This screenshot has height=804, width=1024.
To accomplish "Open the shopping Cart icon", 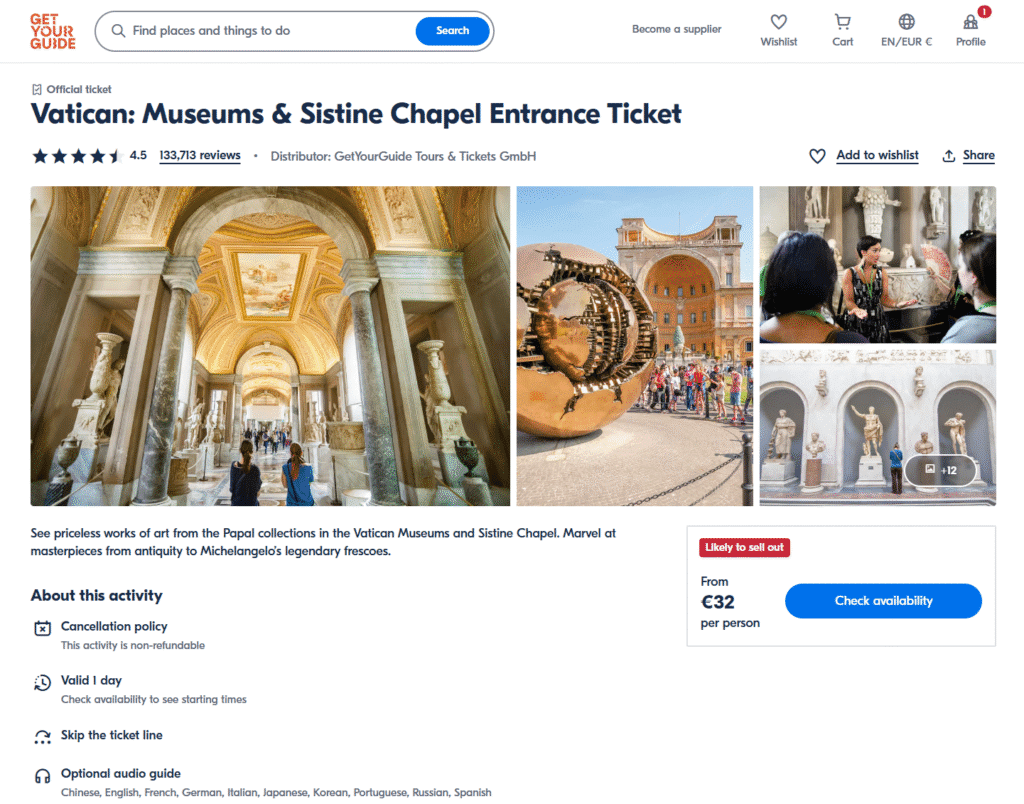I will (x=842, y=22).
